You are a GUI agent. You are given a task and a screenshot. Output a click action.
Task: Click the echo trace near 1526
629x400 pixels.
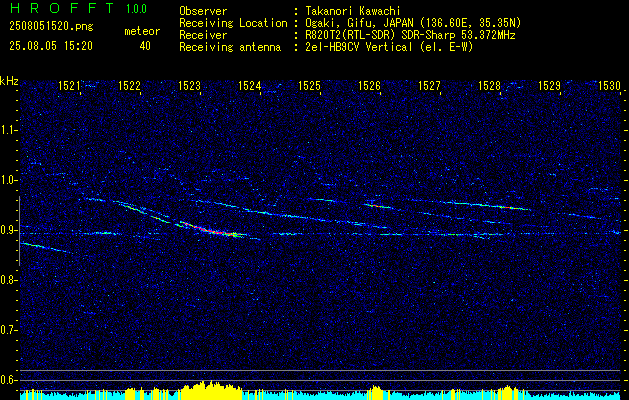point(377,206)
